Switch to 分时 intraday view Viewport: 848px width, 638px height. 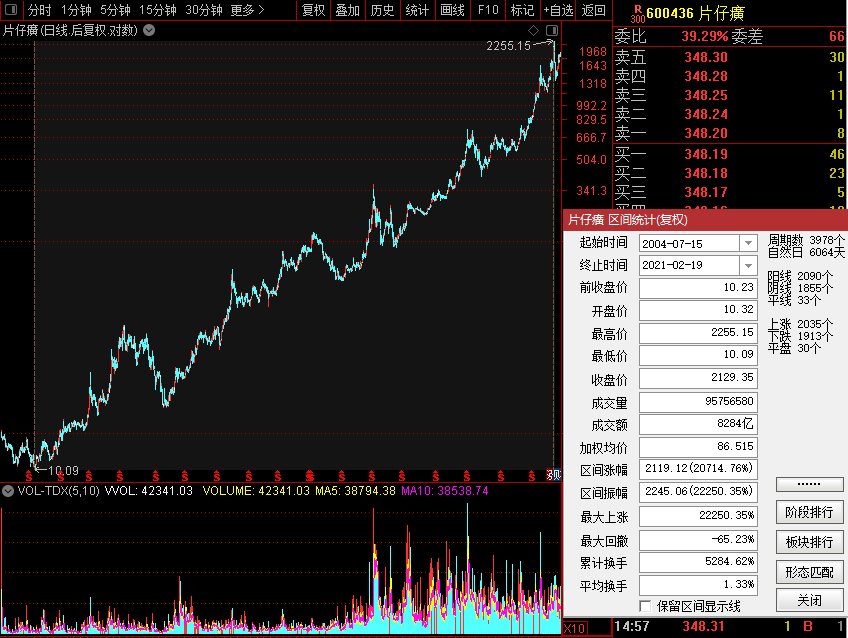click(39, 10)
